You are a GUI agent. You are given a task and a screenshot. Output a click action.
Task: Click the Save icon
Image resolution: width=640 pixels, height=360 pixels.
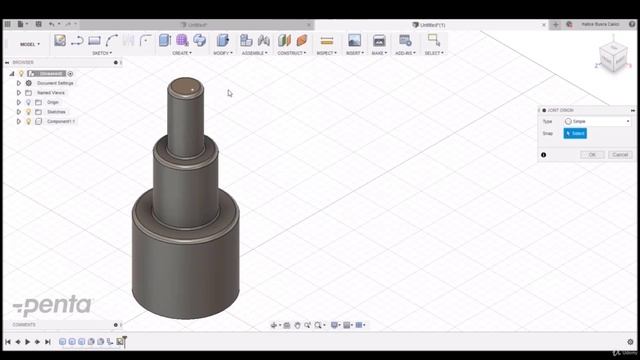pos(38,24)
